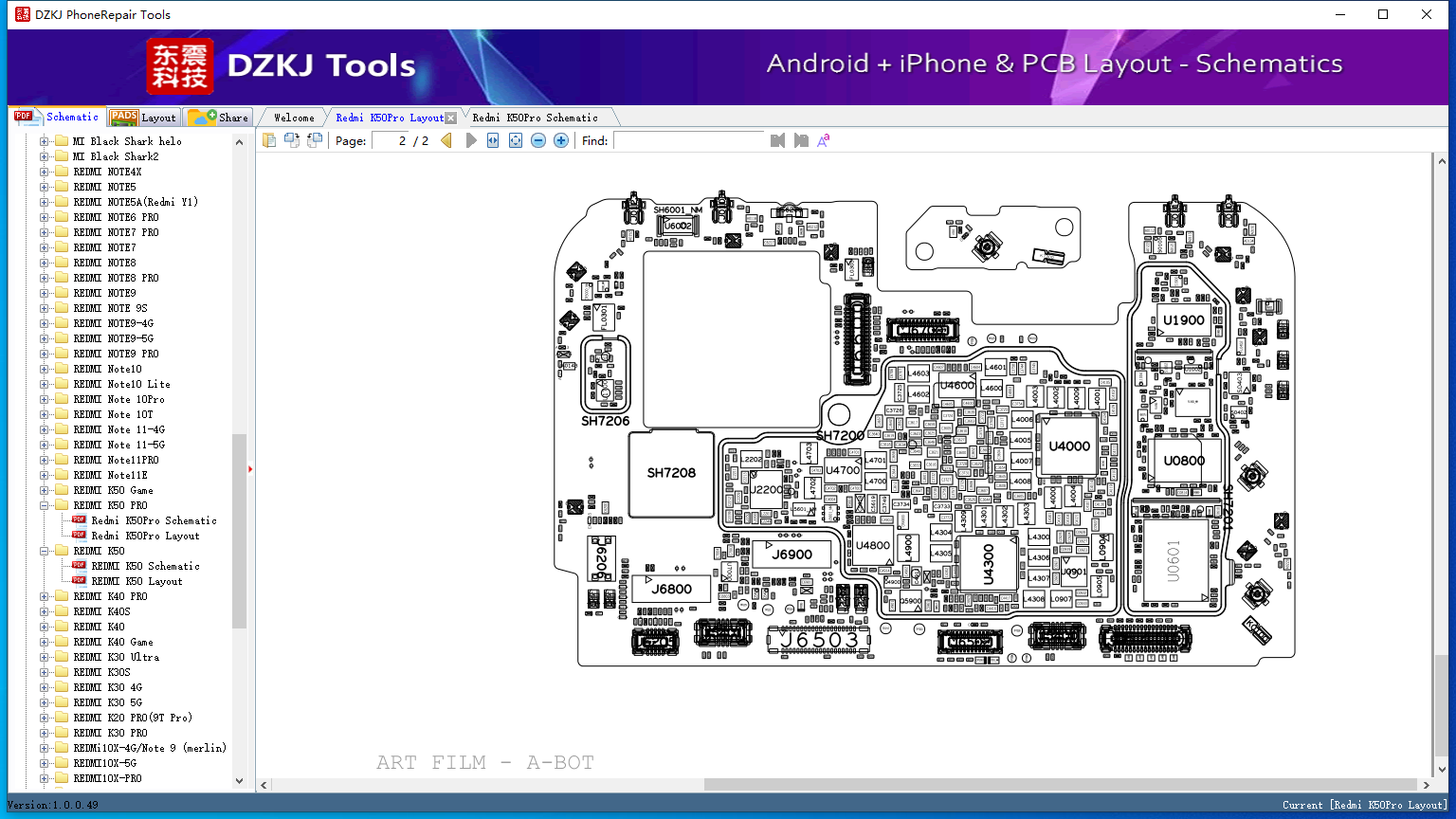Image resolution: width=1456 pixels, height=819 pixels.
Task: Focus the Find search field
Action: (689, 140)
